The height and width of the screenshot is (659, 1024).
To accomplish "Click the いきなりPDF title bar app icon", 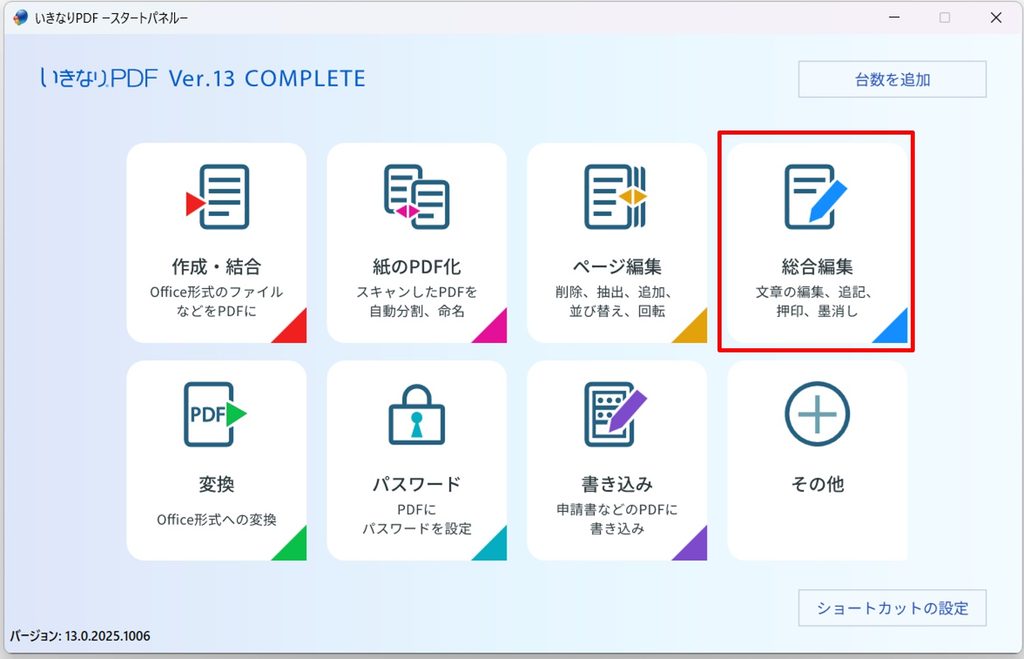I will (x=20, y=18).
